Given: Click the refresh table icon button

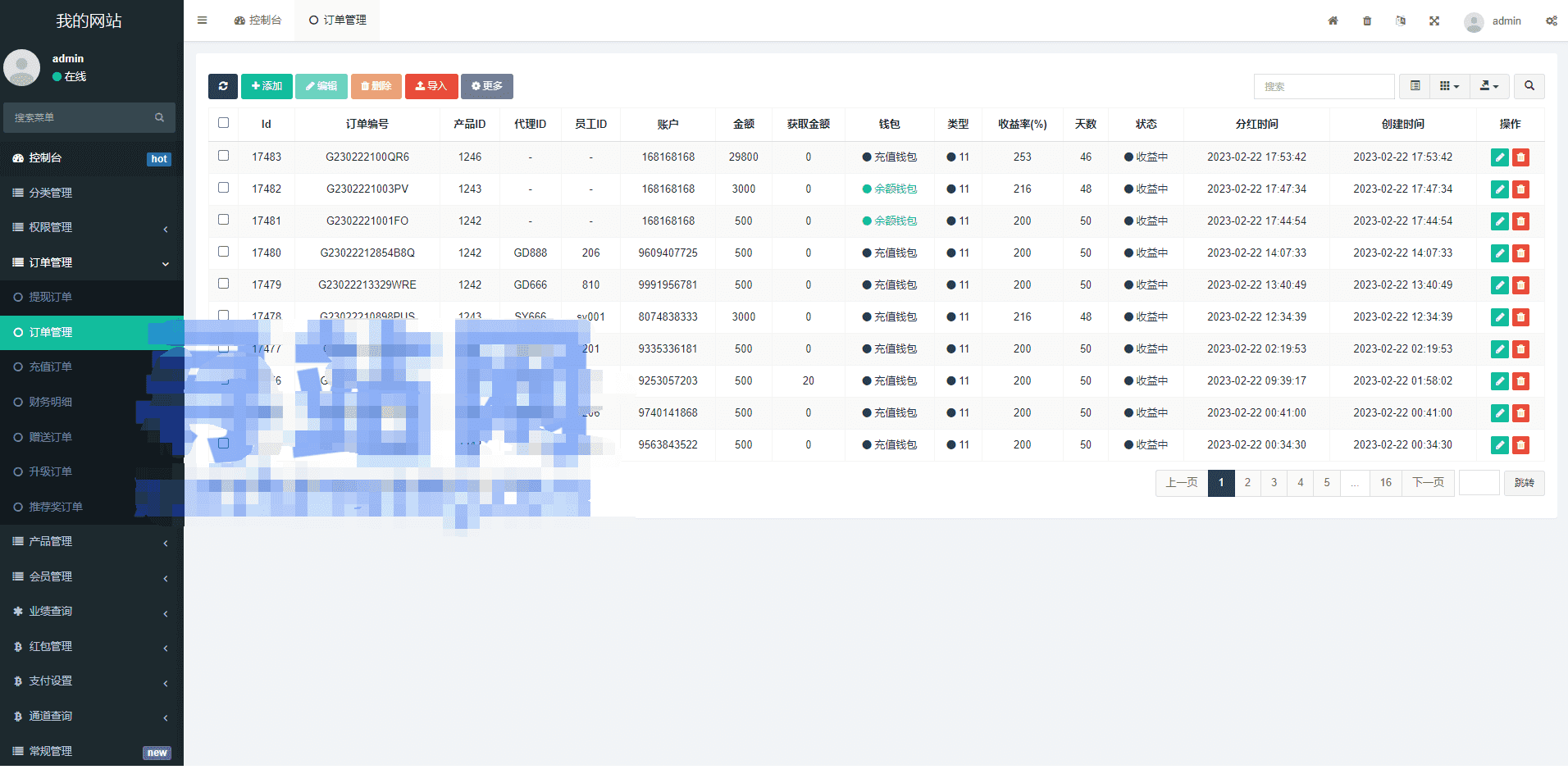Looking at the screenshot, I should click(222, 86).
